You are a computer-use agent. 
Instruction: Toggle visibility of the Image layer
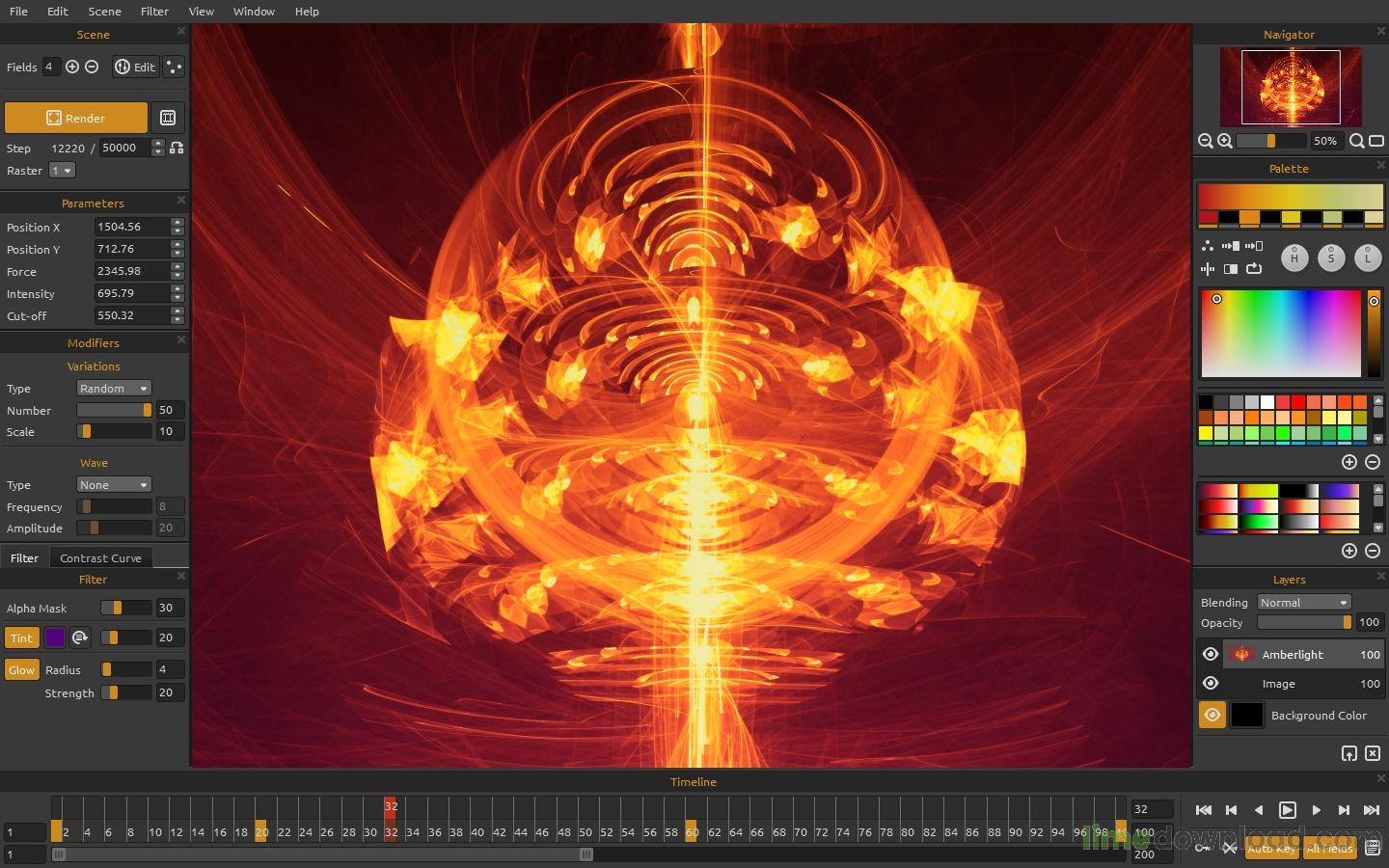click(1212, 684)
